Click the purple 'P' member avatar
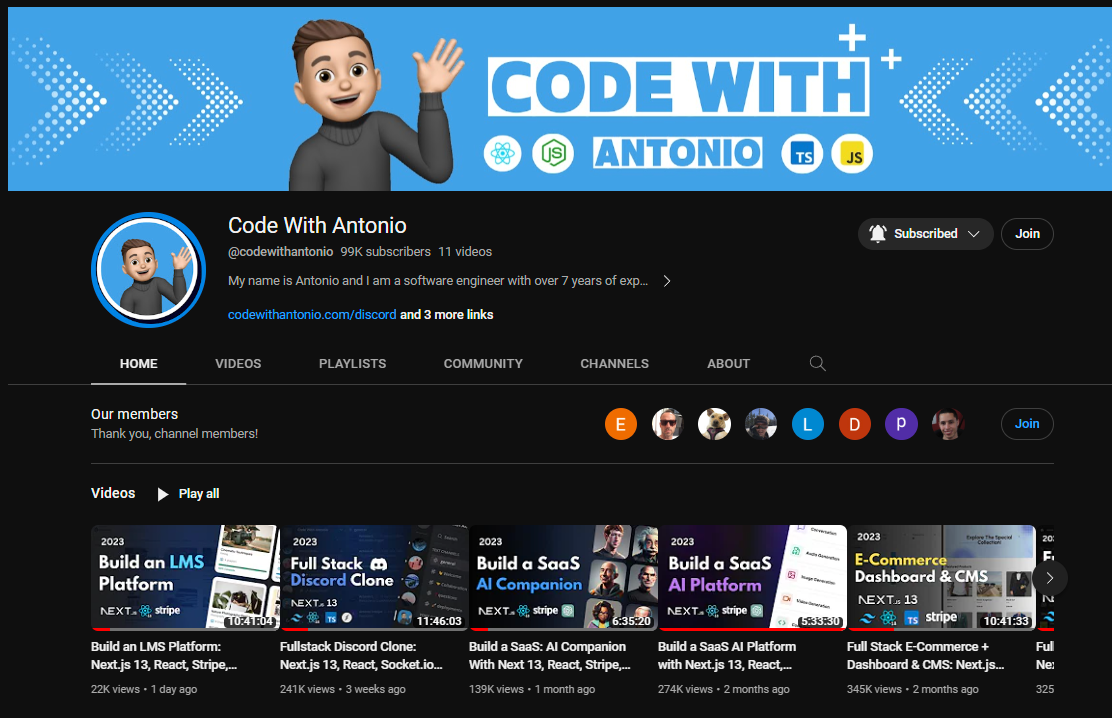 901,424
